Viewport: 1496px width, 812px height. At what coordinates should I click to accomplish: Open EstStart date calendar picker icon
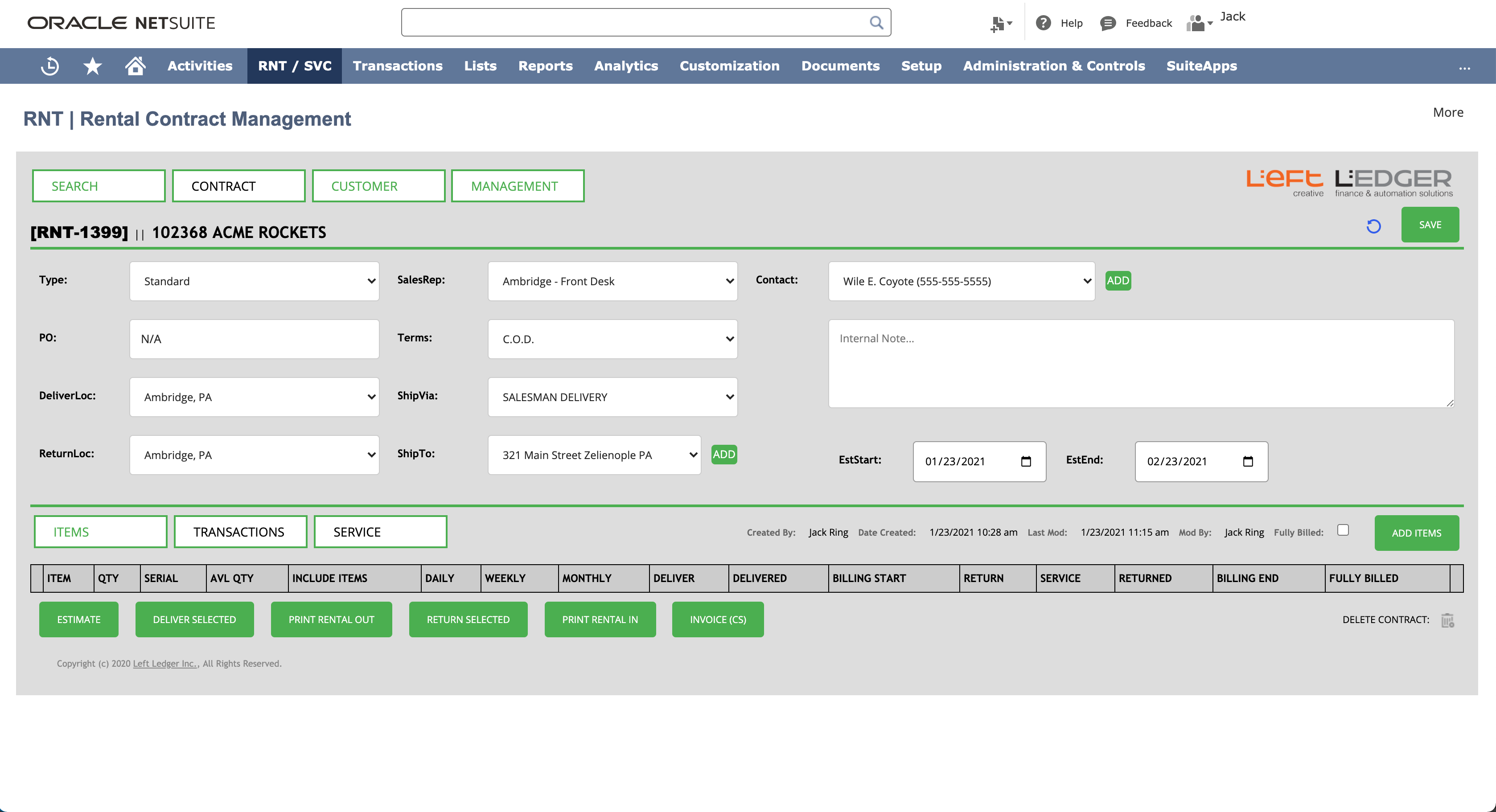pos(1026,461)
